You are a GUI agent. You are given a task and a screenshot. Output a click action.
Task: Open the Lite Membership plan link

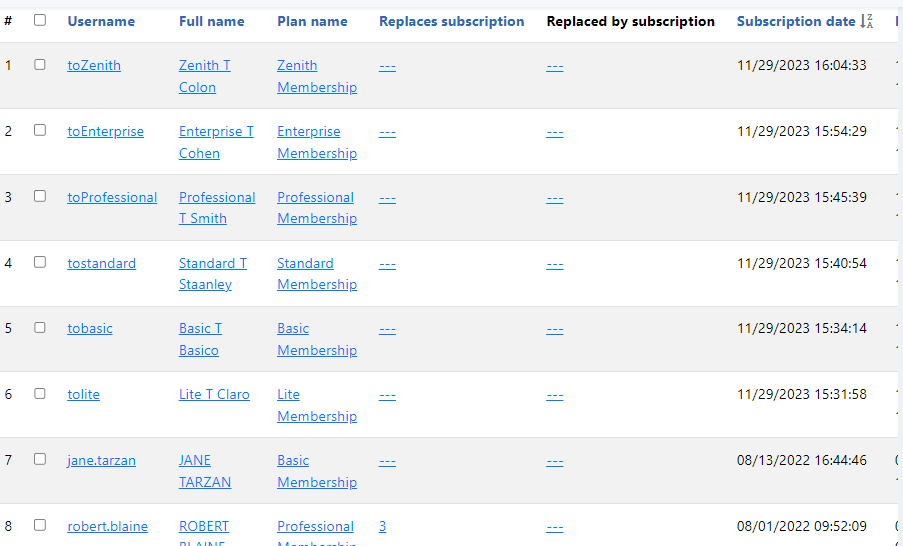pos(317,405)
